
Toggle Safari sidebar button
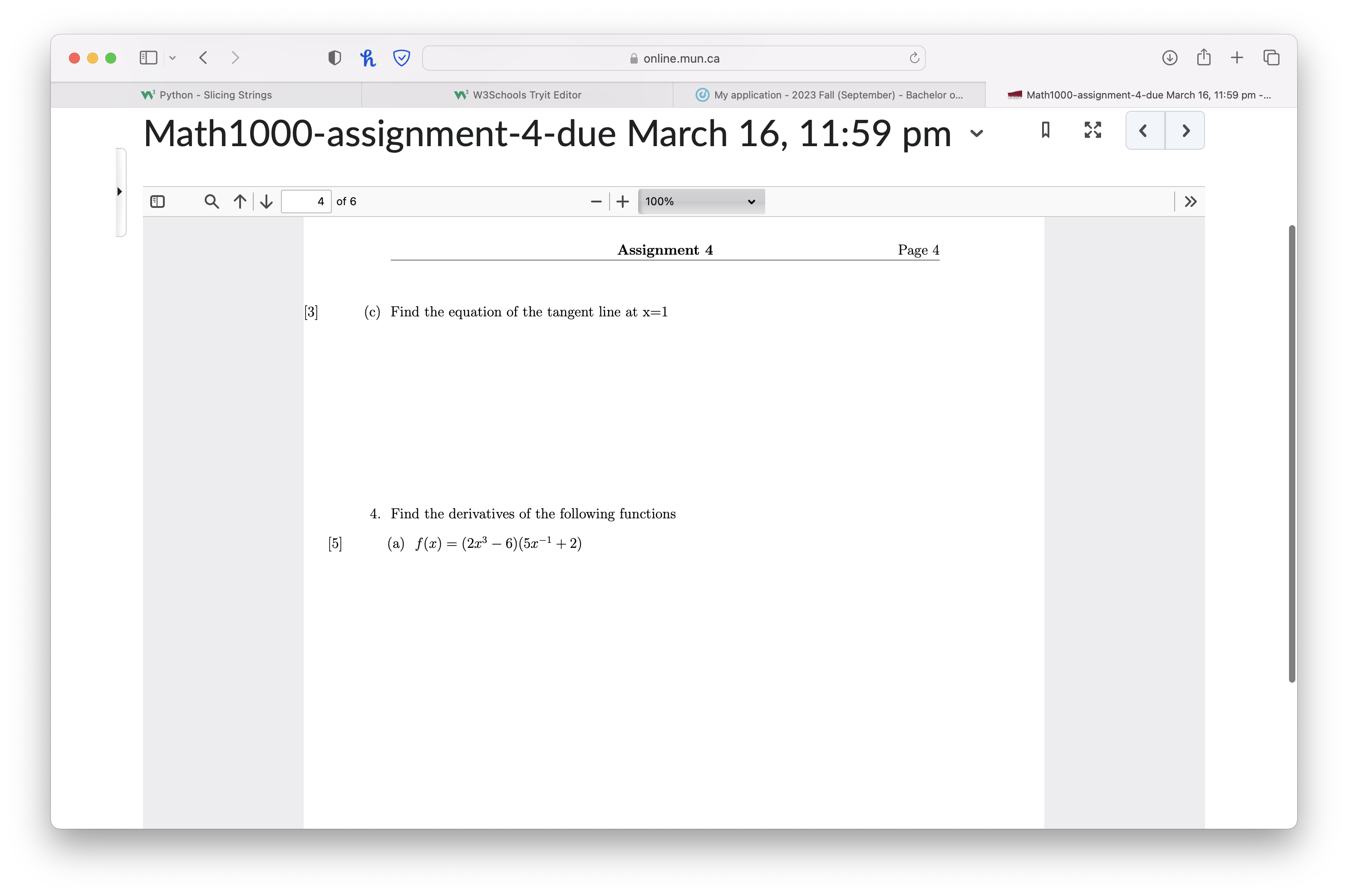click(148, 58)
